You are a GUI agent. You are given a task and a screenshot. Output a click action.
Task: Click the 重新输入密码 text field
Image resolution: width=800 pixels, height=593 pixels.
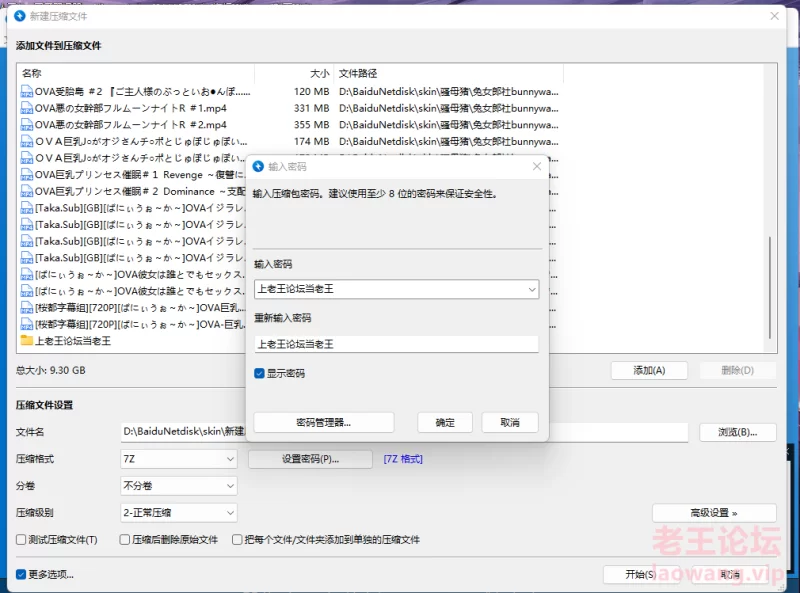(396, 344)
